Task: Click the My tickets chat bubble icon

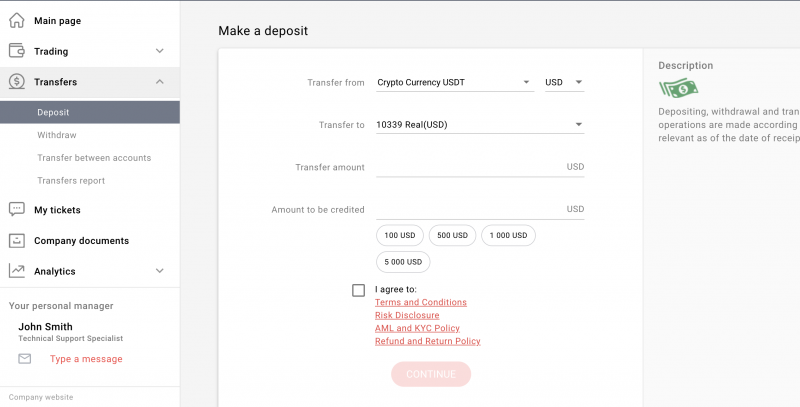Action: point(16,209)
